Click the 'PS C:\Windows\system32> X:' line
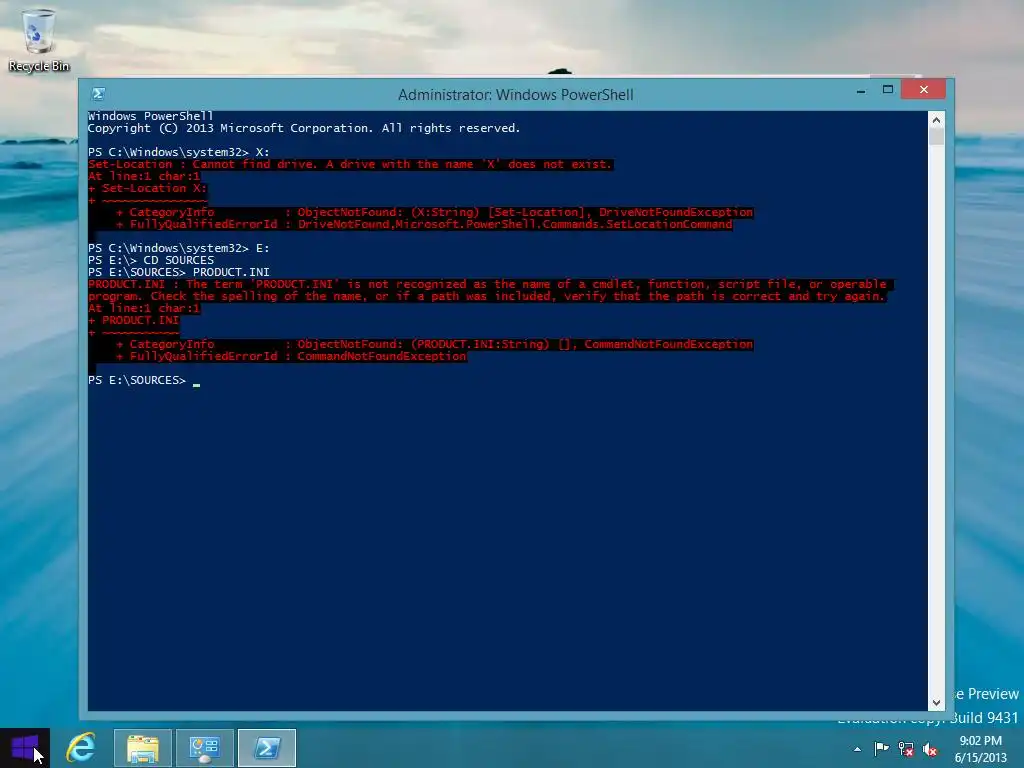 pos(178,152)
